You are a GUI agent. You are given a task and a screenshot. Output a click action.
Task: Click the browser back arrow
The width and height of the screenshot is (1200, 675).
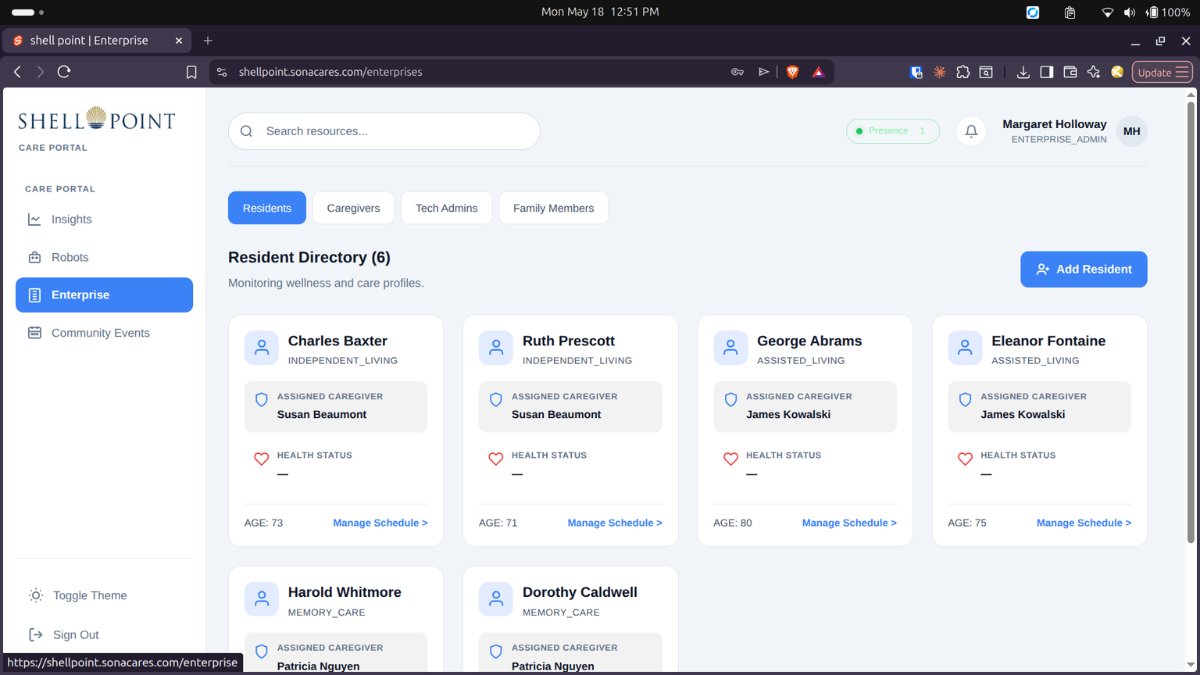pyautogui.click(x=17, y=72)
